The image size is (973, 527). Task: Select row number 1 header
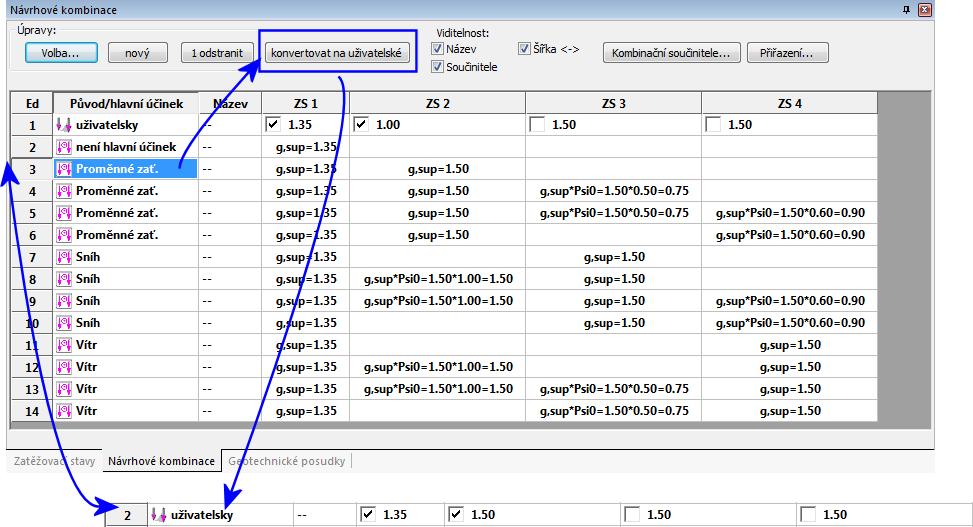pyautogui.click(x=32, y=125)
